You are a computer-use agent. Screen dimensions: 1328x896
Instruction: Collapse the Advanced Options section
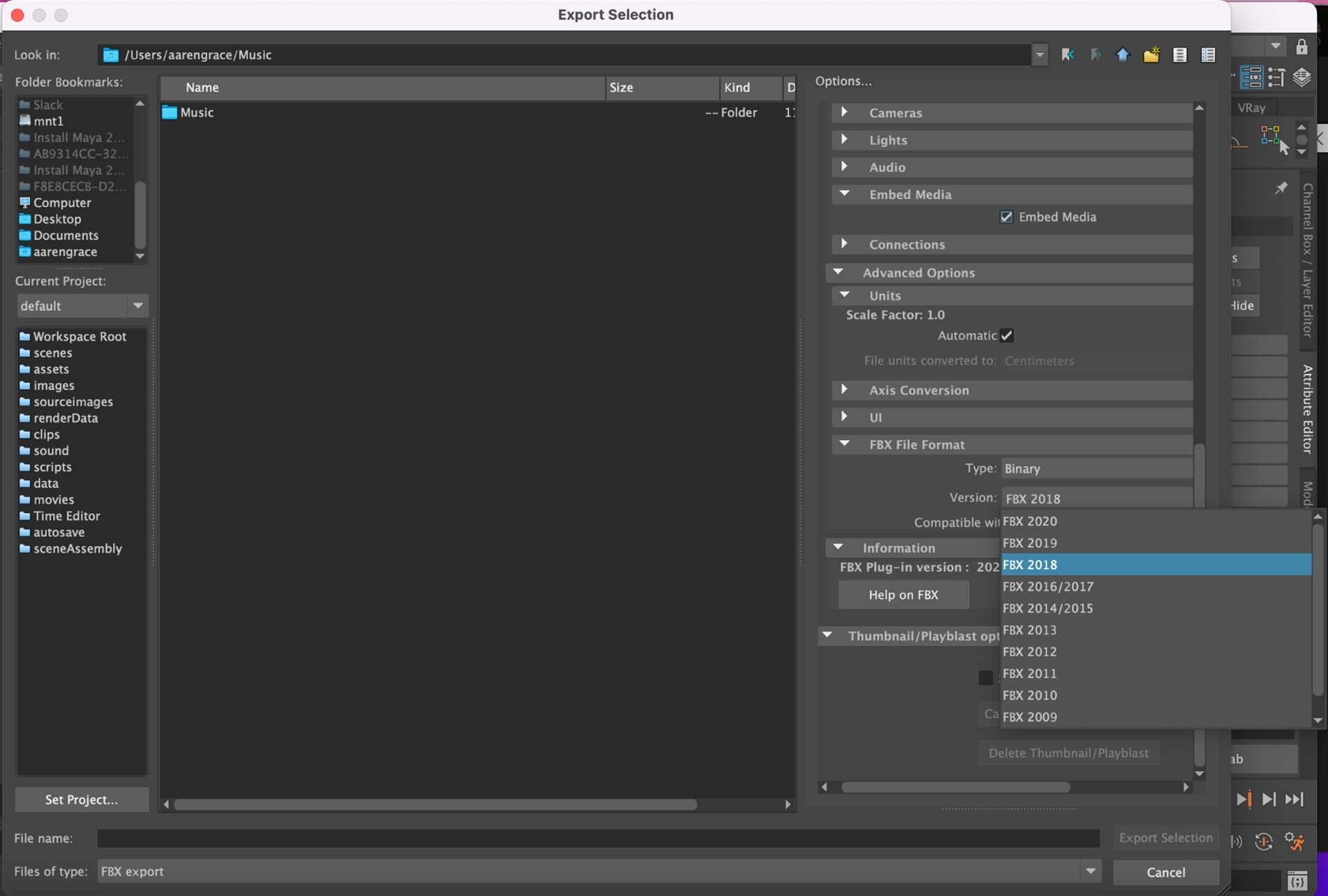point(839,272)
